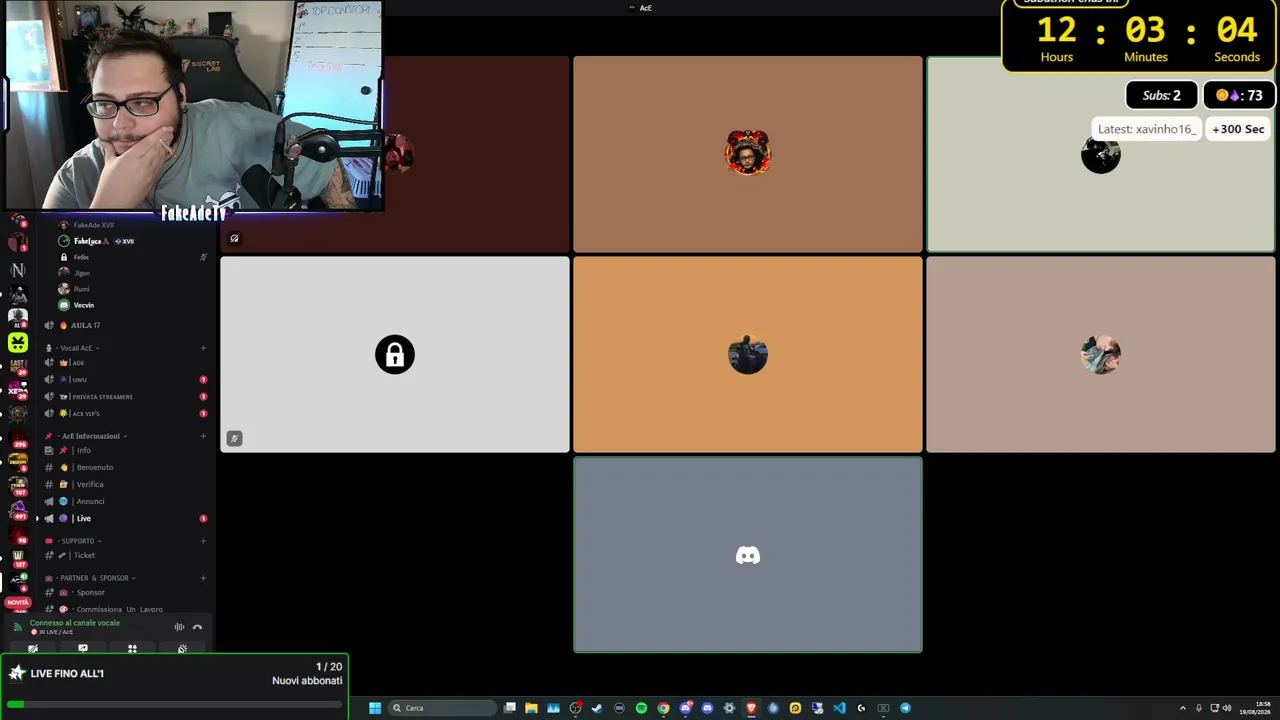Open Spotify from taskbar
This screenshot has height=720, width=1280.
pos(641,708)
